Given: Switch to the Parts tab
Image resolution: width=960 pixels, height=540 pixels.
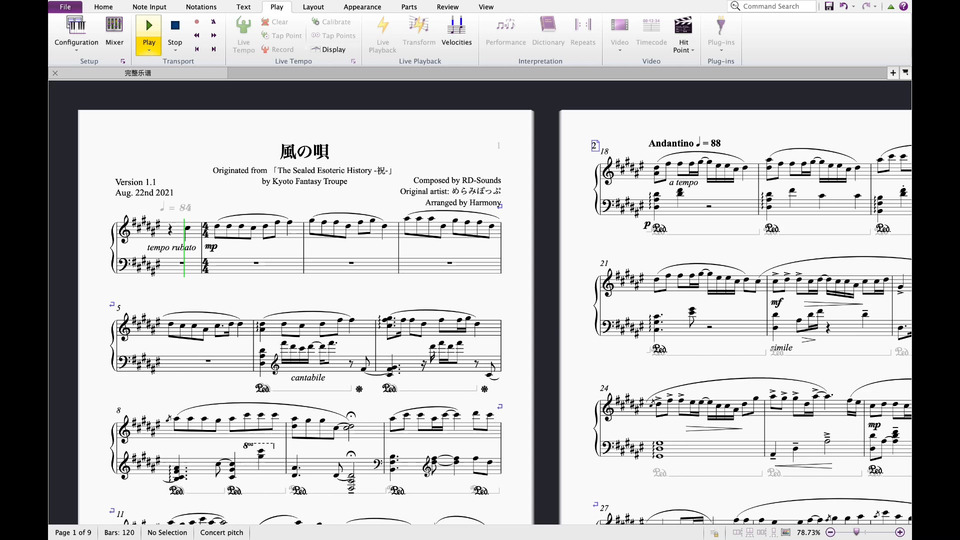Looking at the screenshot, I should tap(409, 7).
